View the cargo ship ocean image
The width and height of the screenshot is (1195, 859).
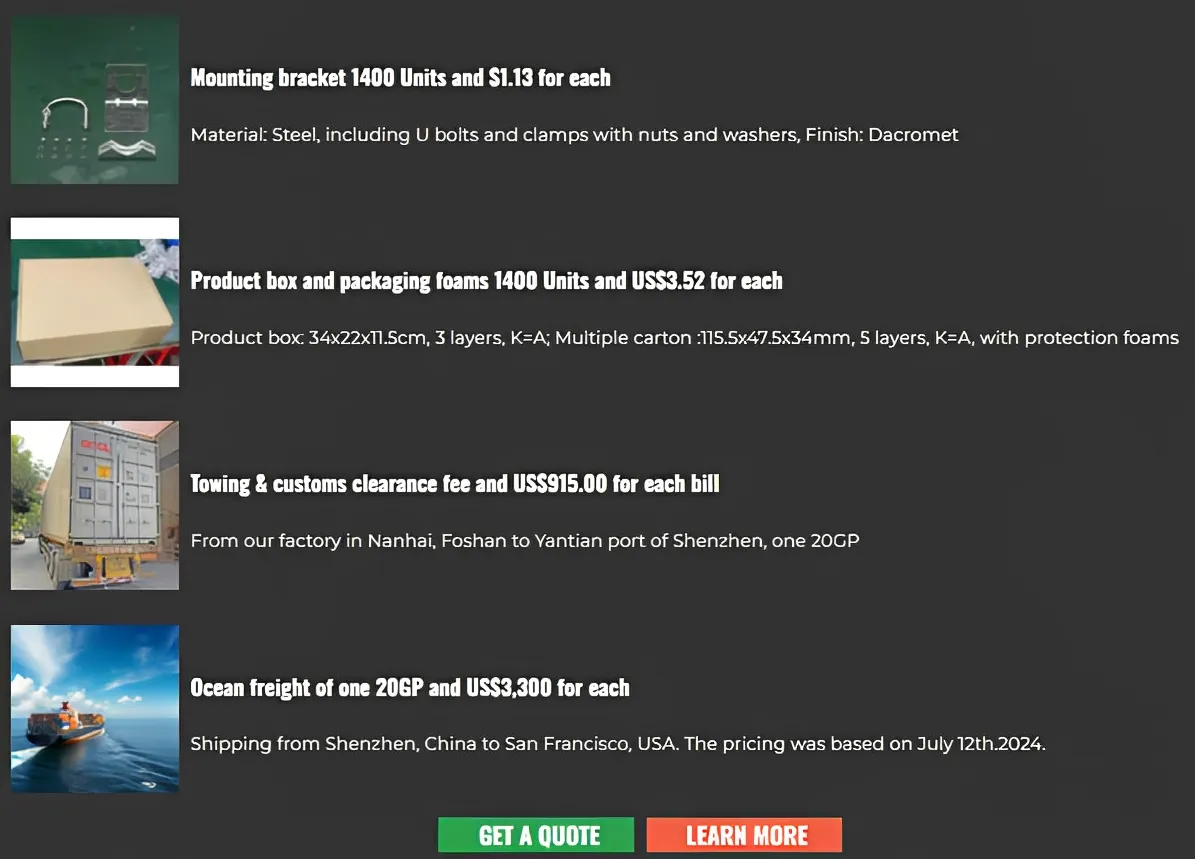pyautogui.click(x=95, y=709)
